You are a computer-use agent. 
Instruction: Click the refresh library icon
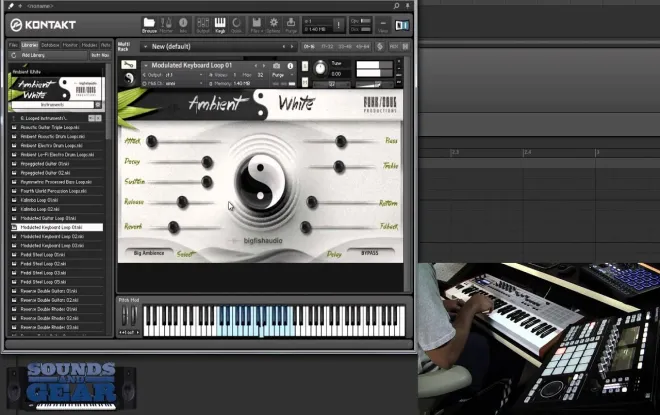tap(14, 55)
